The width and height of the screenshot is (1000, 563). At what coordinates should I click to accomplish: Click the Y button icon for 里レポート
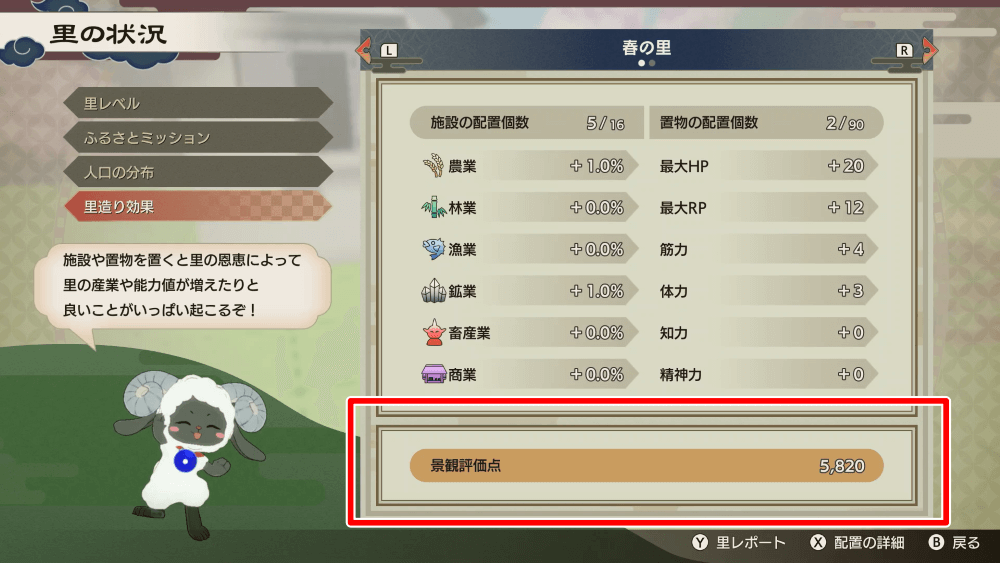(700, 542)
